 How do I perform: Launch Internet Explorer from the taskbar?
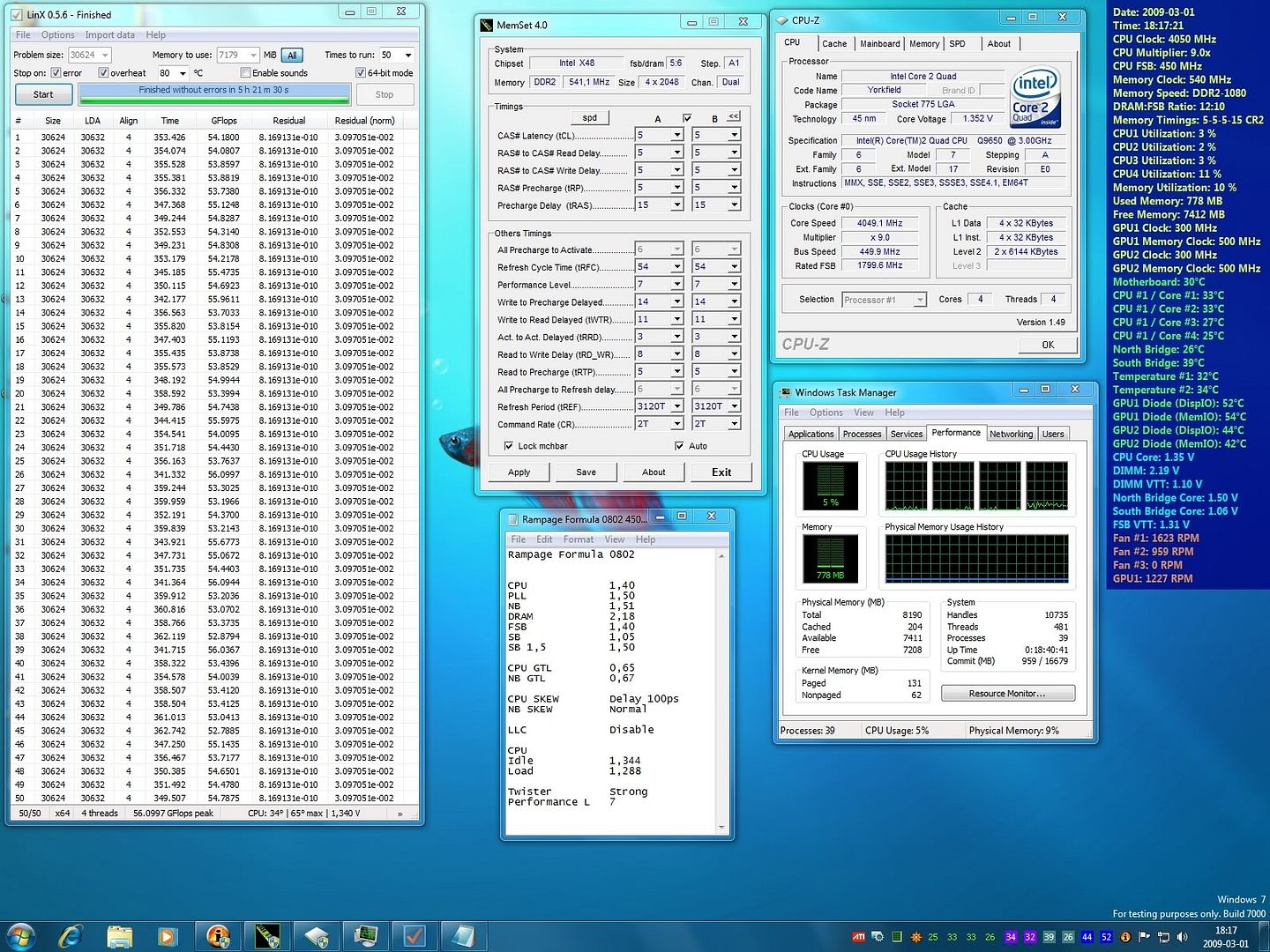[x=71, y=936]
